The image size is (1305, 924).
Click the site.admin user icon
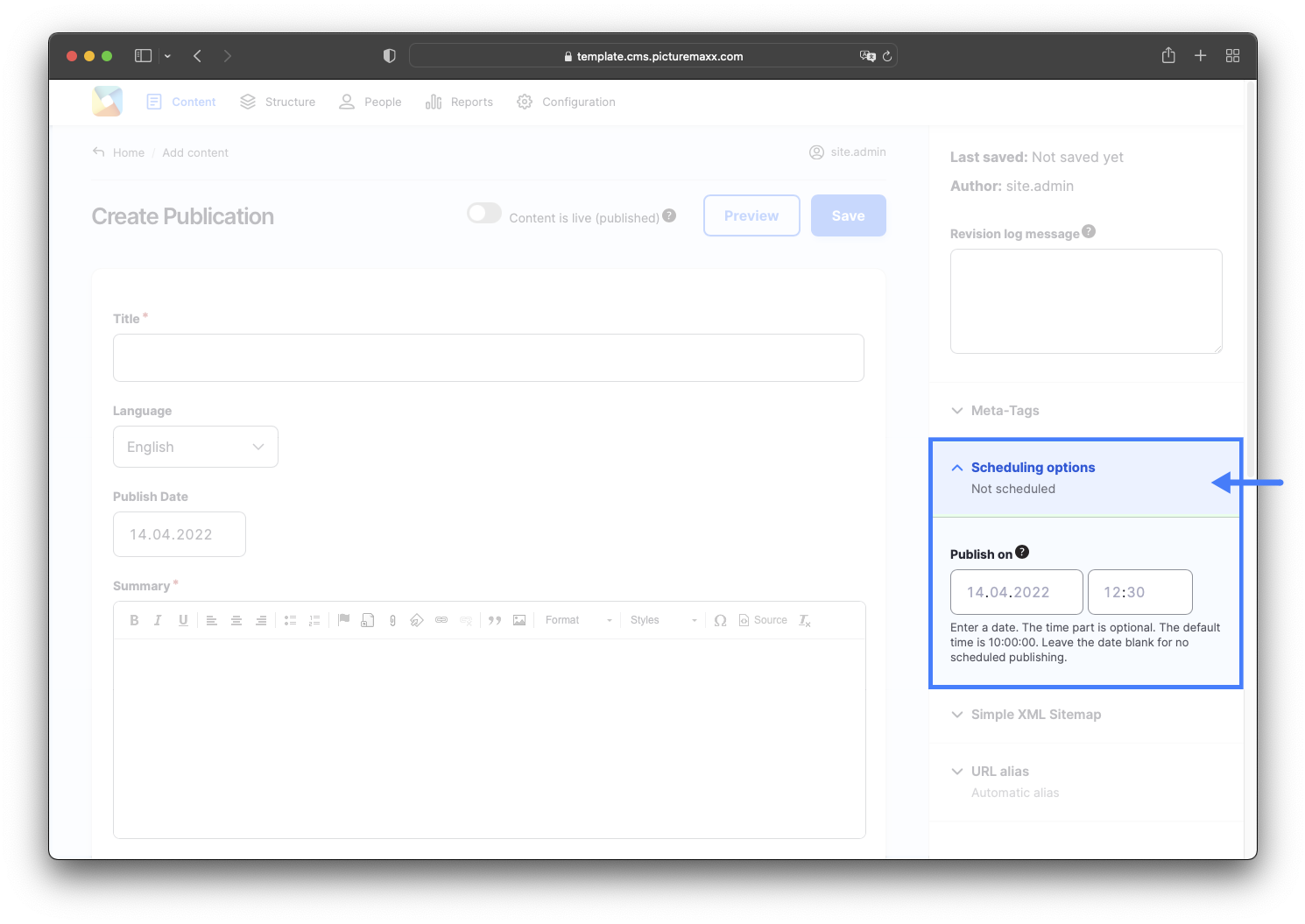pyautogui.click(x=816, y=152)
